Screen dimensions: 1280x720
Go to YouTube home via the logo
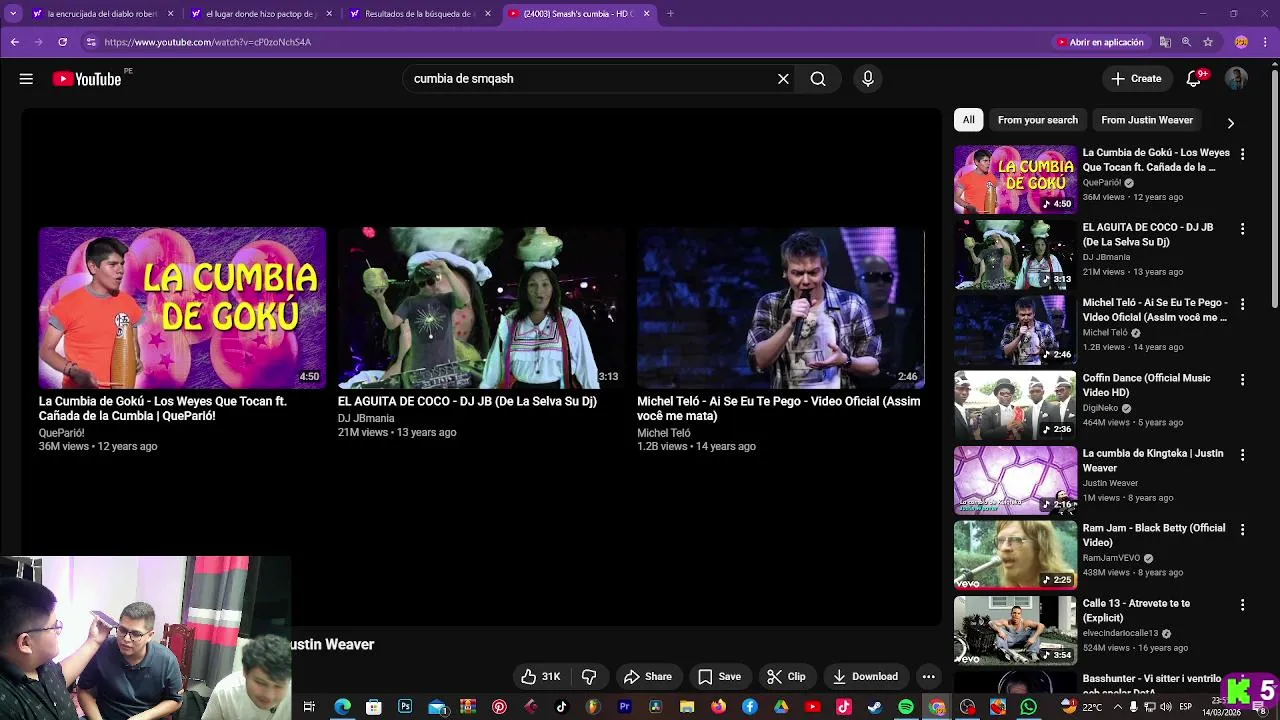point(87,79)
